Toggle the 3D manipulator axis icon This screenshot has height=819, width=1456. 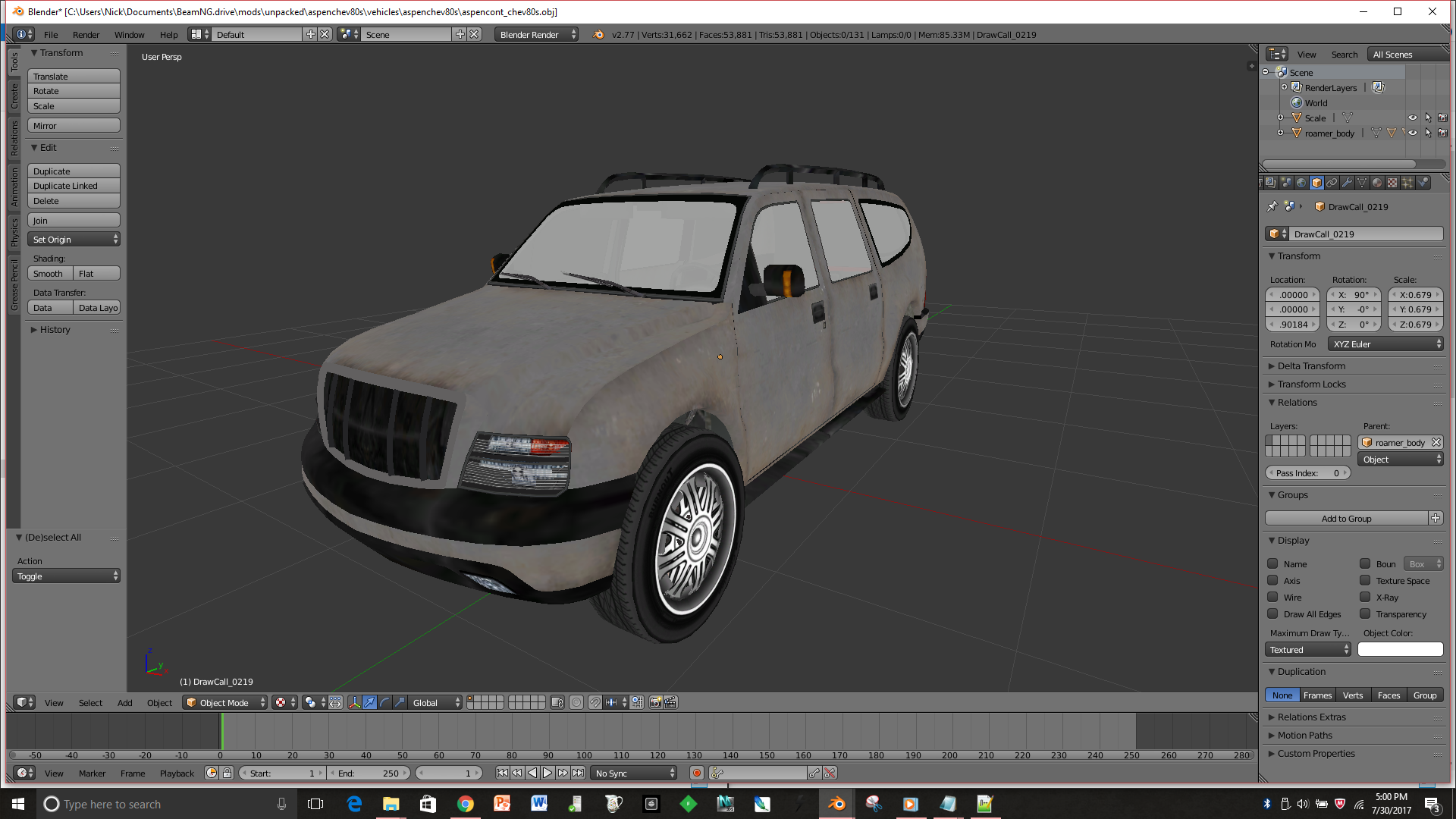[x=354, y=702]
